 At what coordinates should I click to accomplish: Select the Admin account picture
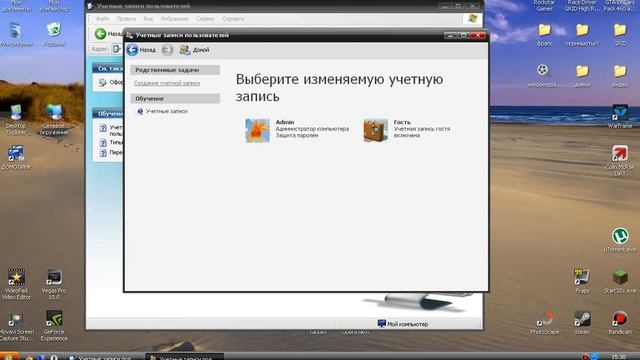point(258,131)
